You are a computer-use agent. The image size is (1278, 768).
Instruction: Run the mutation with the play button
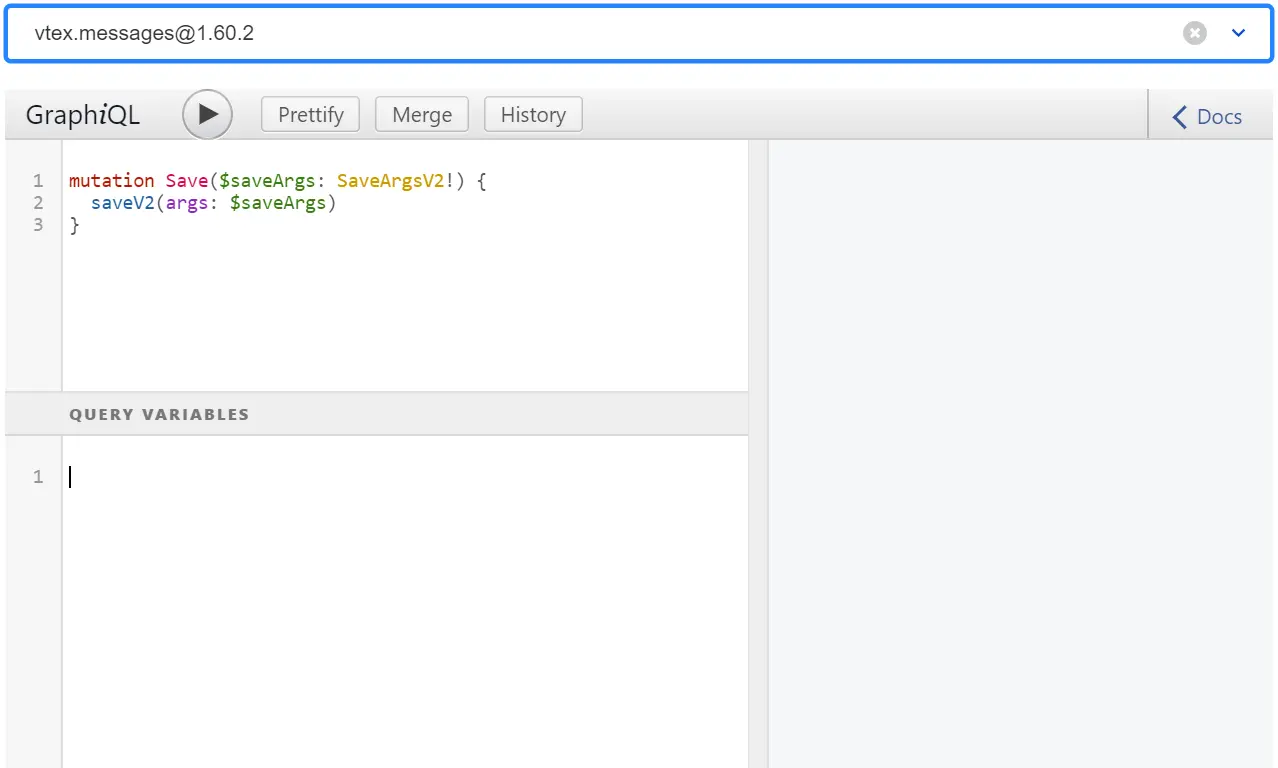click(207, 114)
